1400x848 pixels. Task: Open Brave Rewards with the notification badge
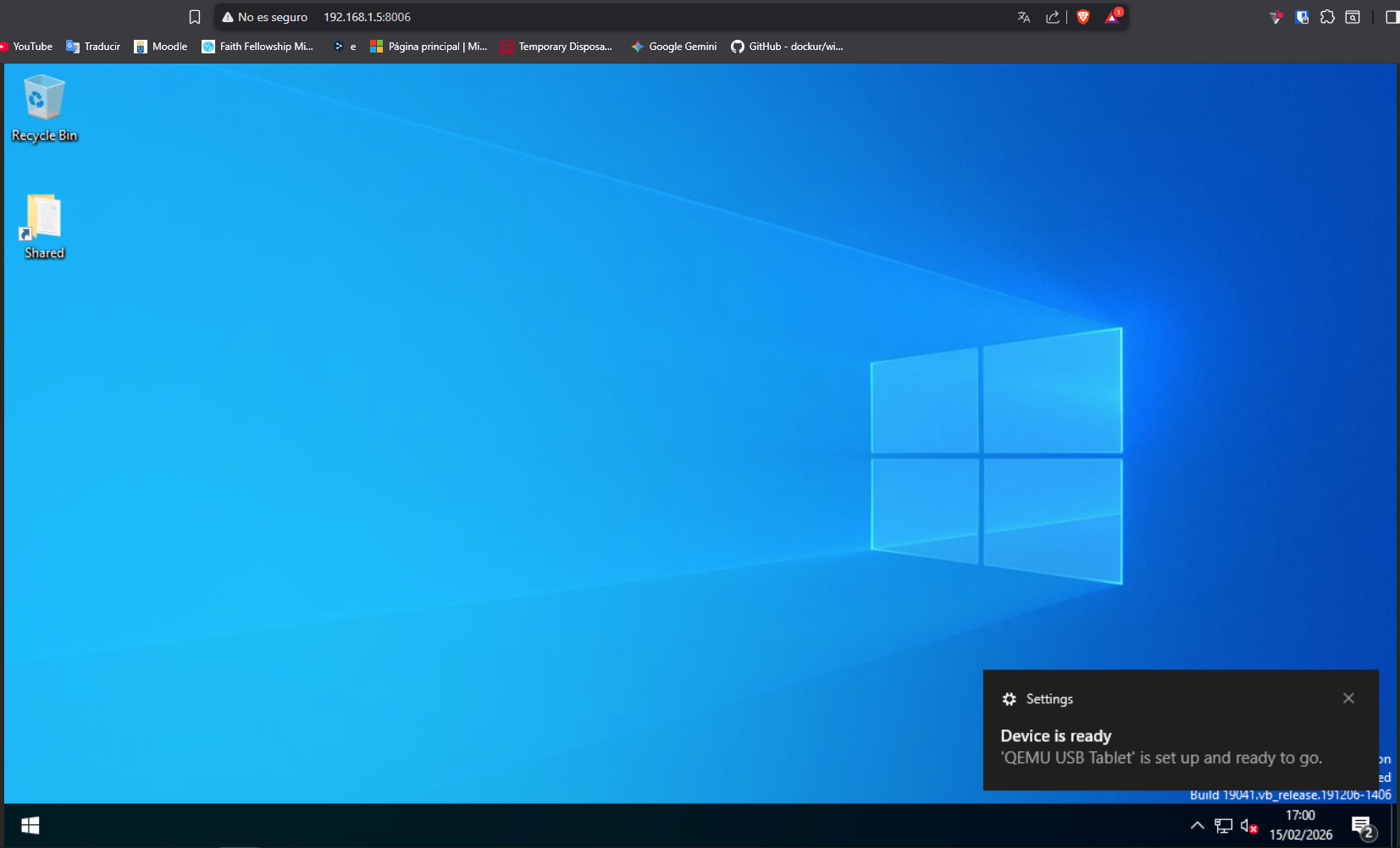click(1110, 16)
